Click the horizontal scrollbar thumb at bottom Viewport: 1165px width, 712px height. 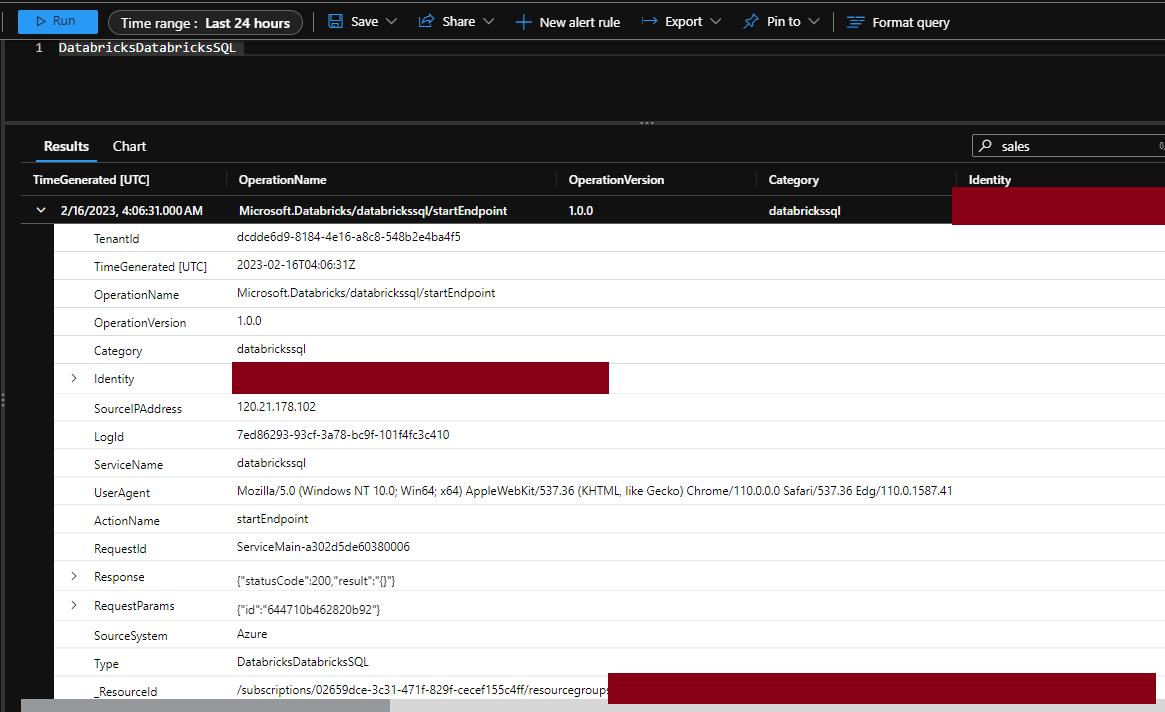click(205, 705)
